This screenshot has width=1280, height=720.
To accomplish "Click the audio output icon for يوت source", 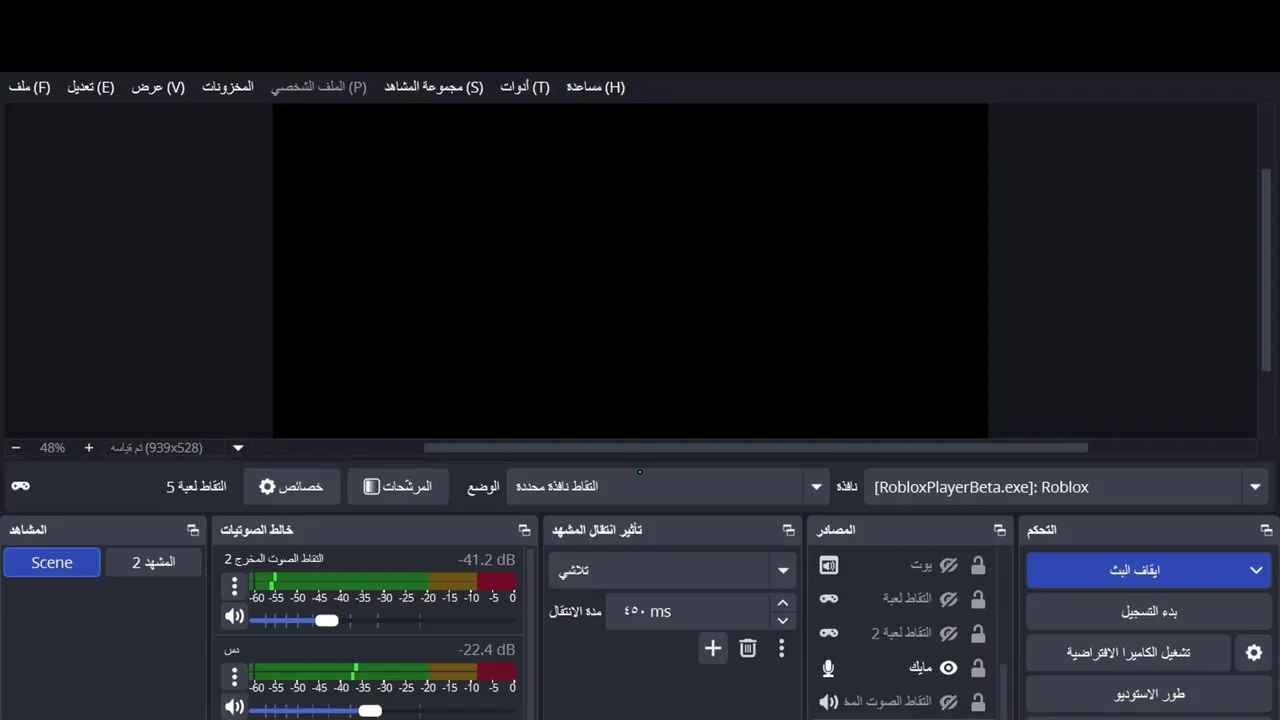I will 828,566.
